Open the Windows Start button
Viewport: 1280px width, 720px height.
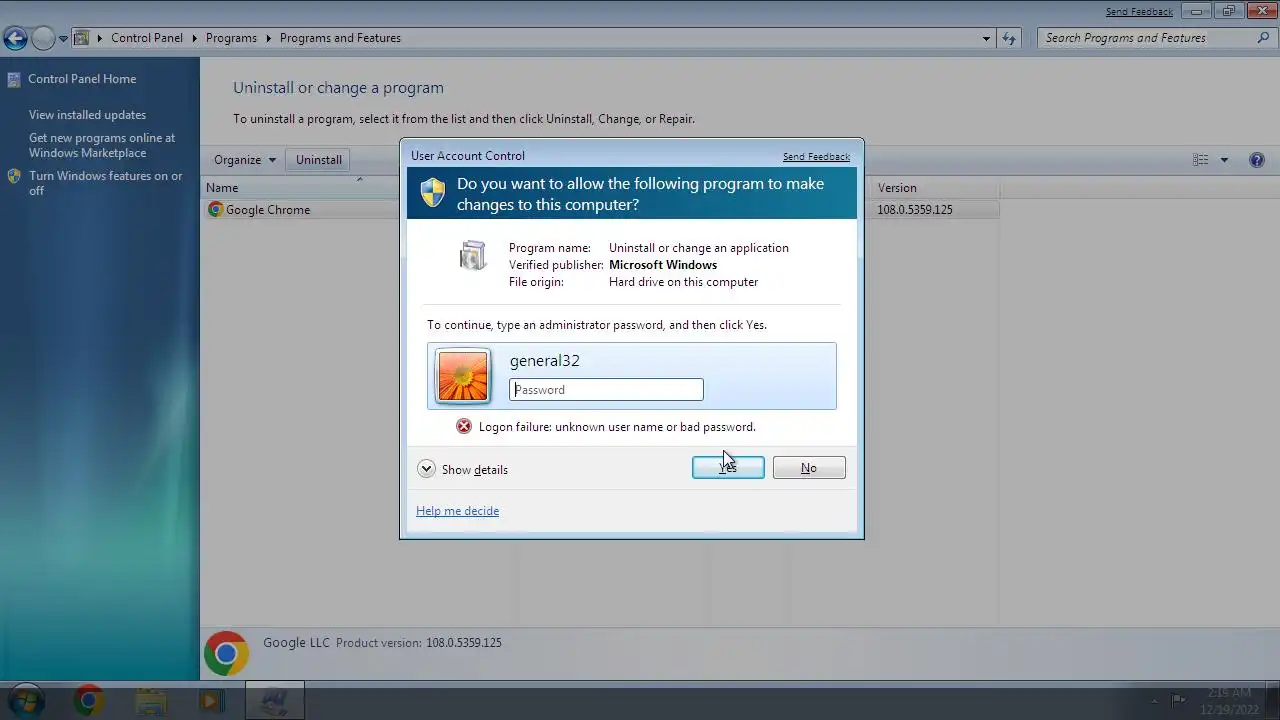(25, 701)
